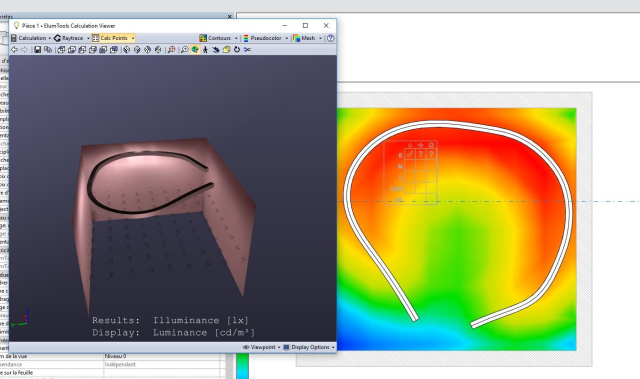
Task: Open the Calc Points dropdown arrow
Action: pyautogui.click(x=133, y=38)
